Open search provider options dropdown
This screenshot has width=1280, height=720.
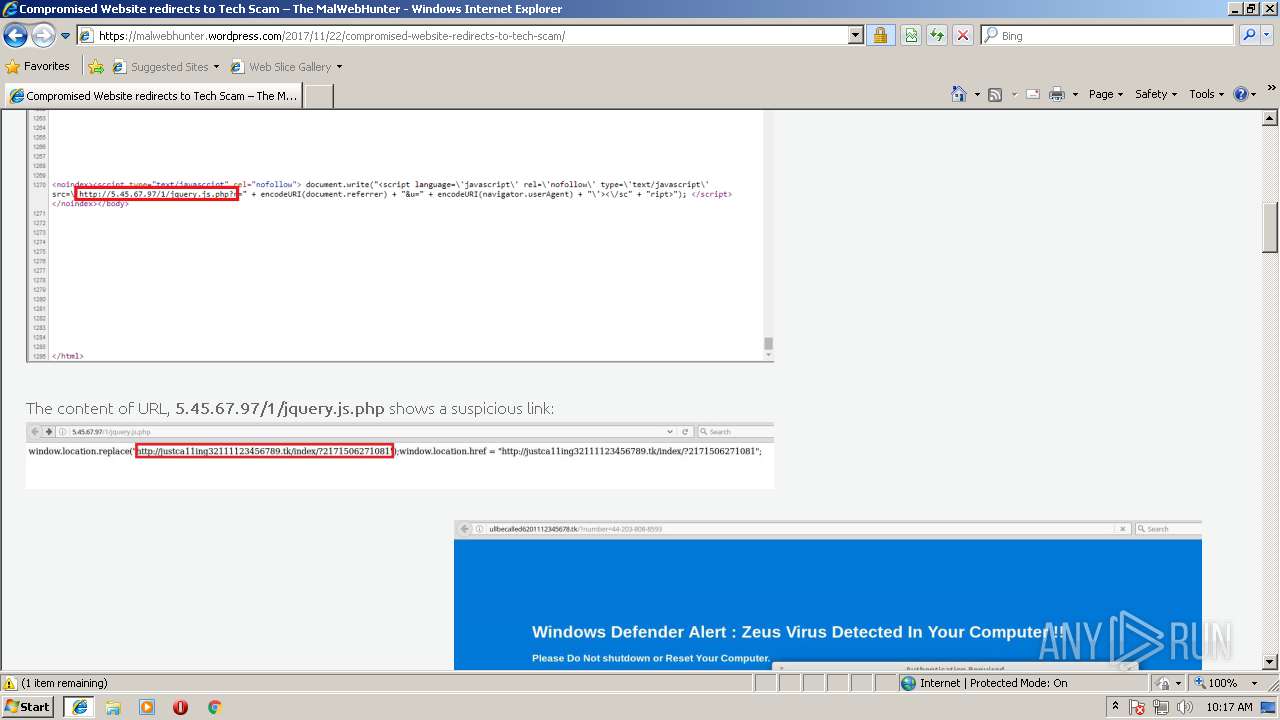tap(1268, 36)
